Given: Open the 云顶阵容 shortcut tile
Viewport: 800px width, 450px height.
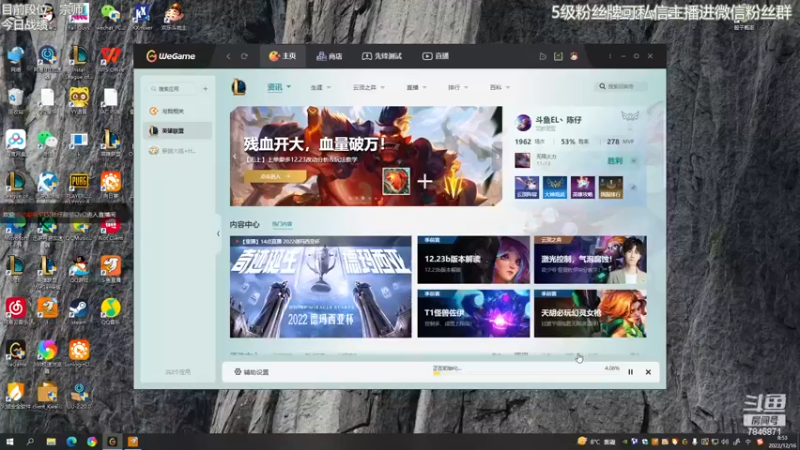Looking at the screenshot, I should 527,187.
